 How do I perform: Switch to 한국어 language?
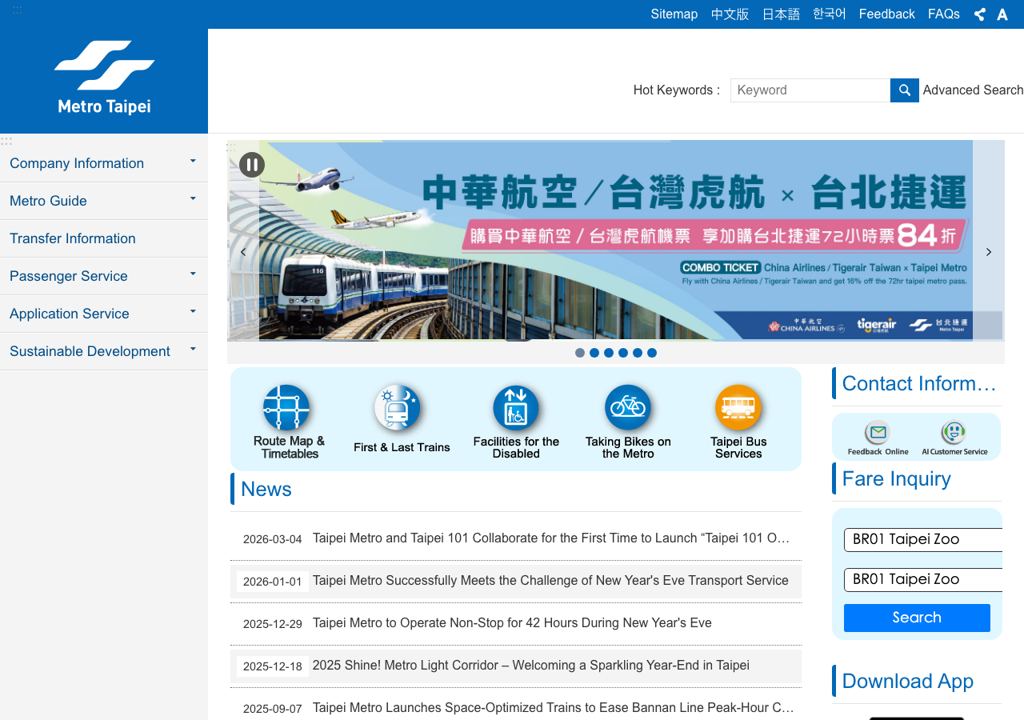pyautogui.click(x=829, y=14)
